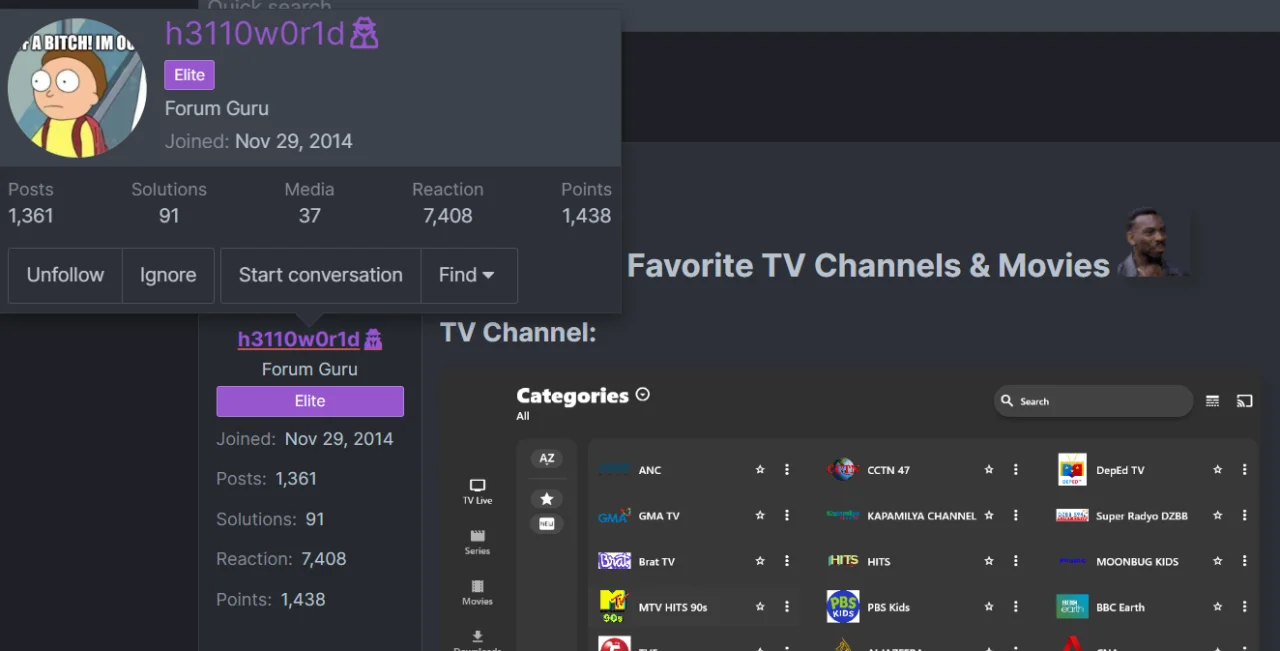Click the cast to screen icon
The height and width of the screenshot is (651, 1280).
[1244, 401]
